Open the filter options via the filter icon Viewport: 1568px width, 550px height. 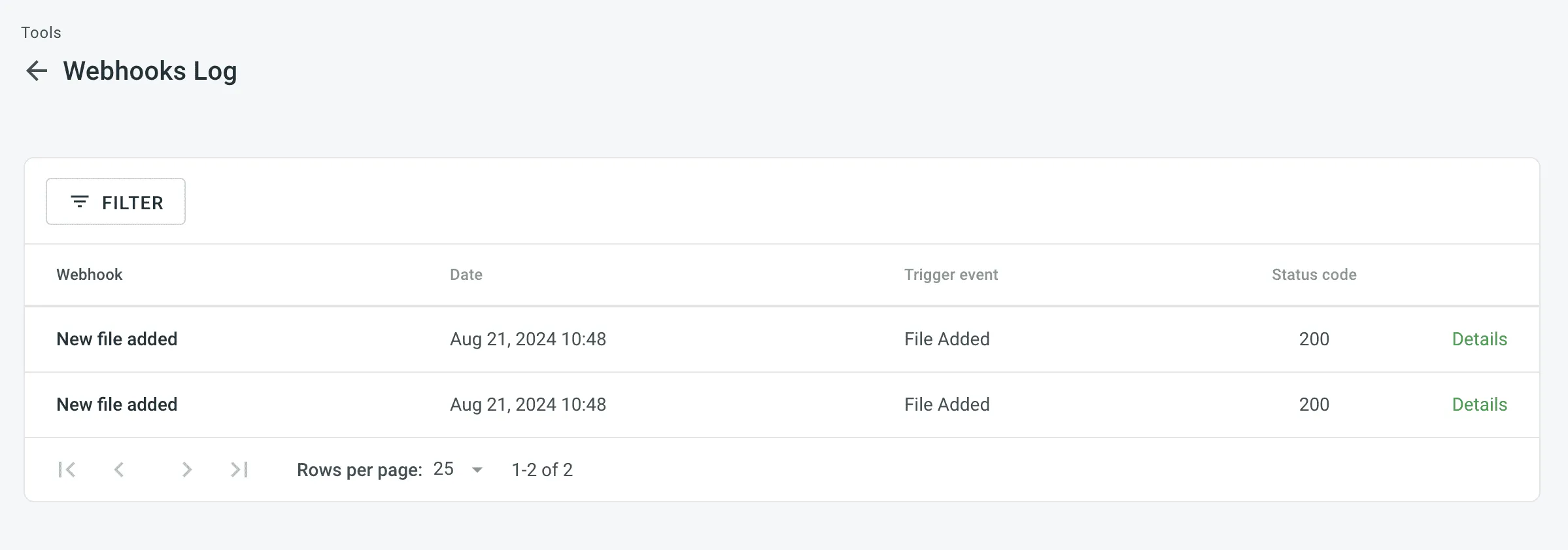[115, 201]
